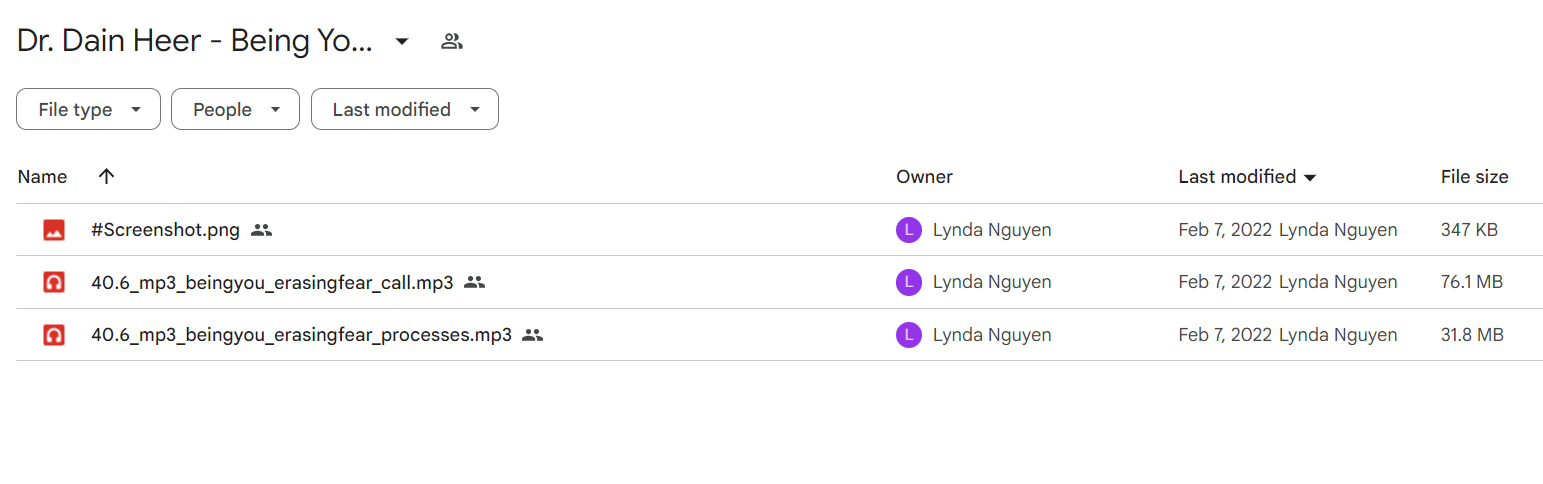Viewport: 1543px width, 484px height.
Task: Click shared icon next to erasingfear_call.mp3
Action: coord(475,282)
